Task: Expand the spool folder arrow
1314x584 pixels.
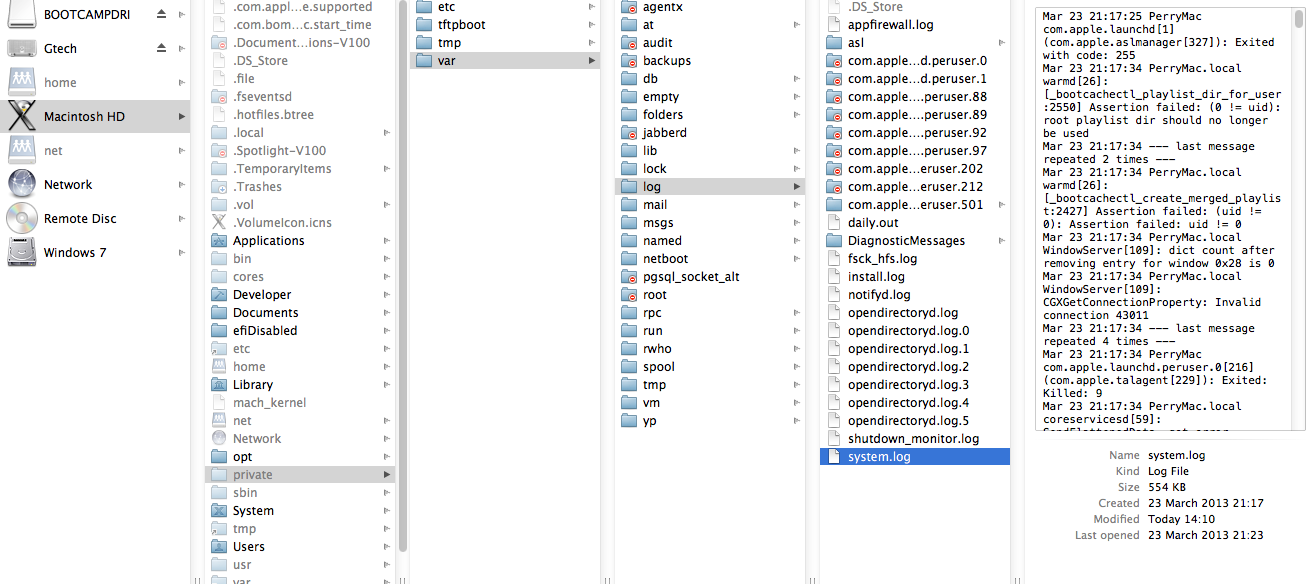Action: click(x=797, y=366)
